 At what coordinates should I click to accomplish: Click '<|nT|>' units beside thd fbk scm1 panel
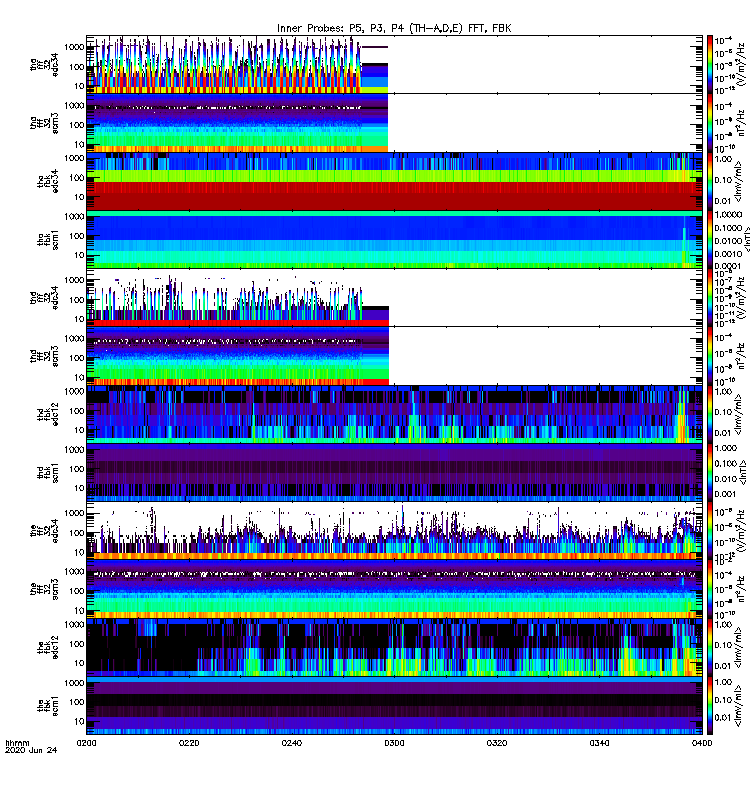tap(741, 472)
